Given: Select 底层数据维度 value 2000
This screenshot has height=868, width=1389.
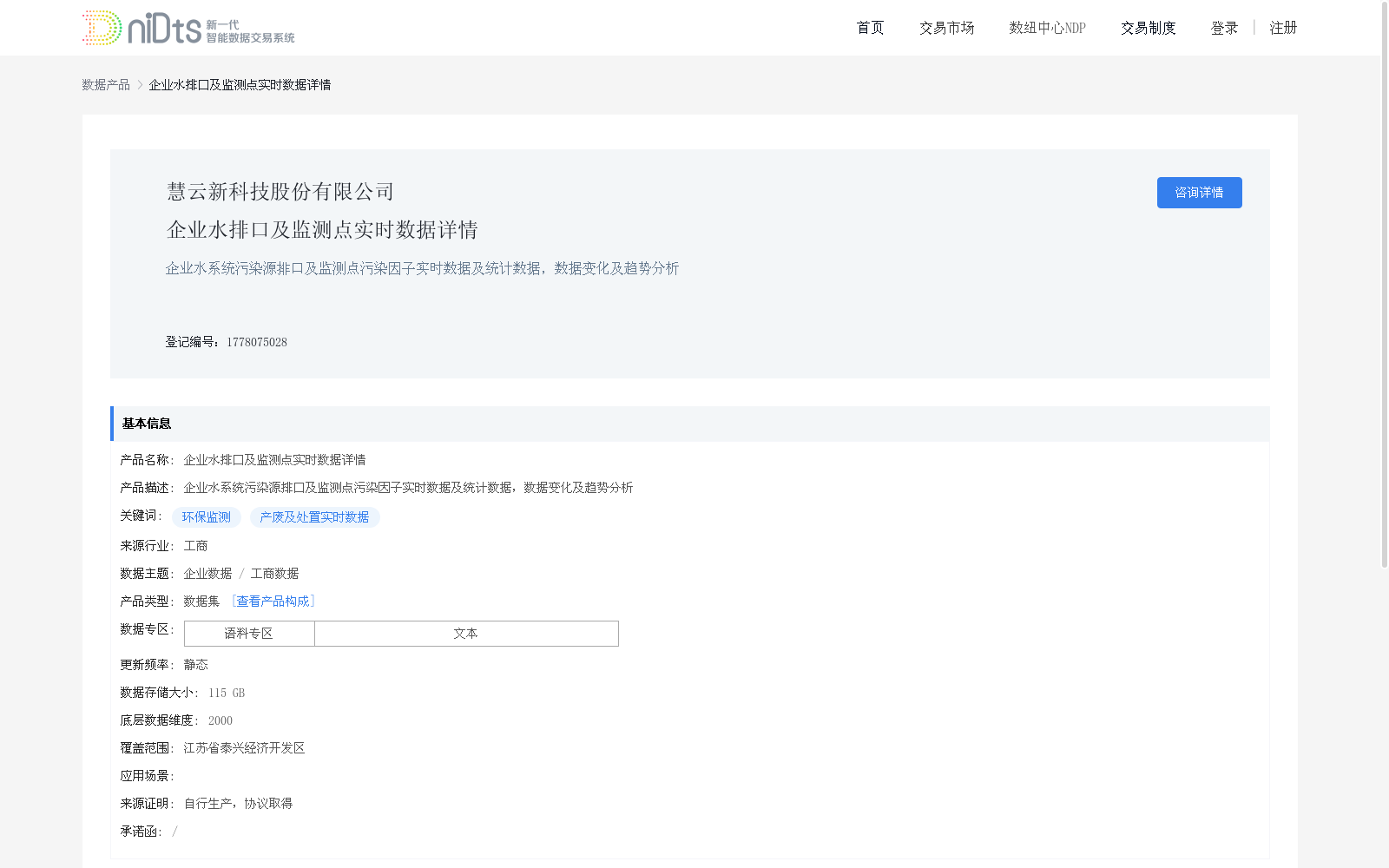Looking at the screenshot, I should (x=221, y=720).
